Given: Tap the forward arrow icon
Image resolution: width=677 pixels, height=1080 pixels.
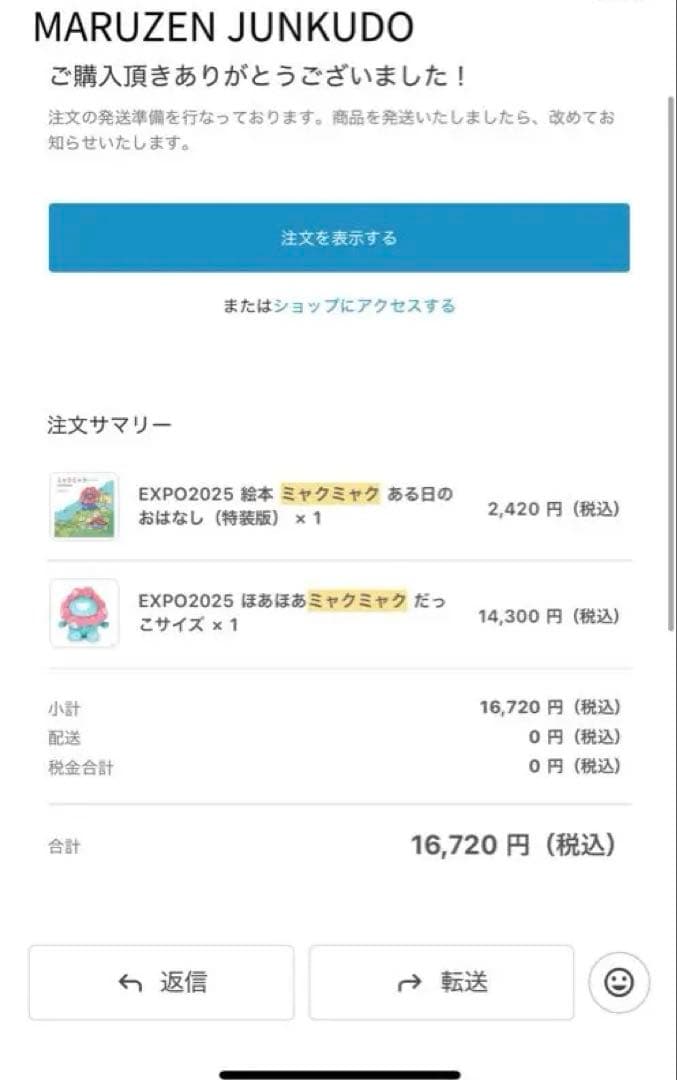Looking at the screenshot, I should (410, 982).
